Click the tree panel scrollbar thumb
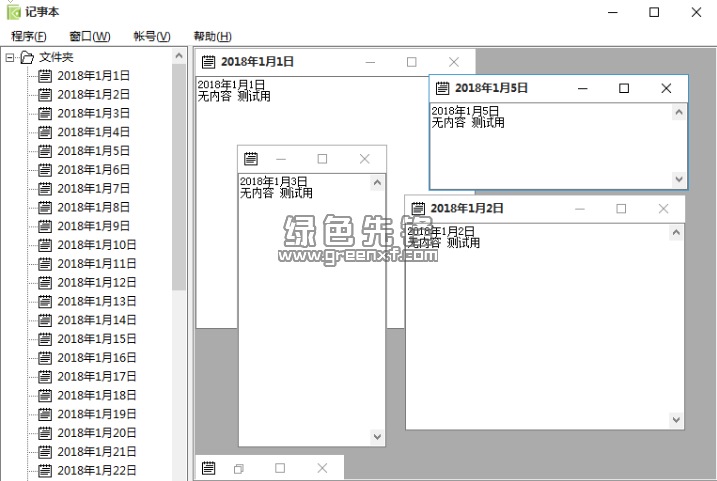This screenshot has height=481, width=717. pyautogui.click(x=179, y=177)
